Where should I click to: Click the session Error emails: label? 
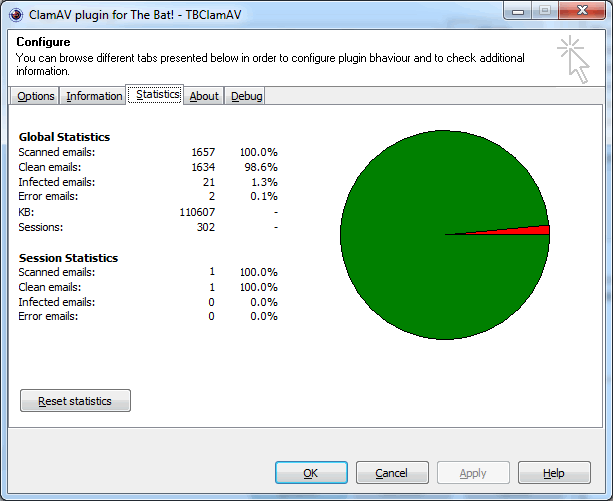pyautogui.click(x=48, y=316)
